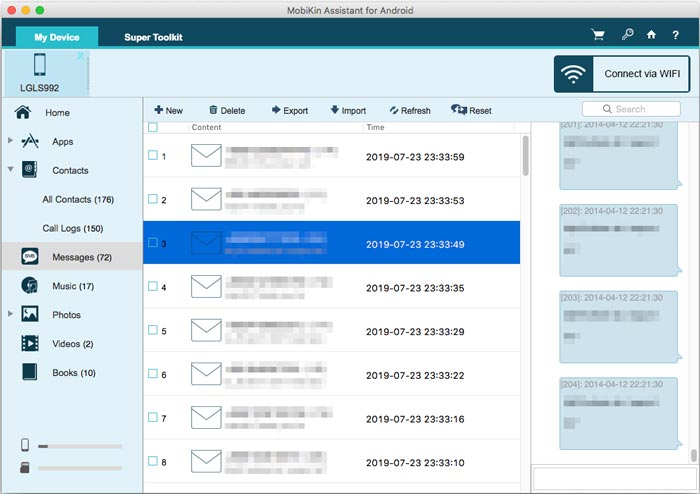Image resolution: width=700 pixels, height=494 pixels.
Task: Click the Contacts address book icon
Action: point(29,170)
